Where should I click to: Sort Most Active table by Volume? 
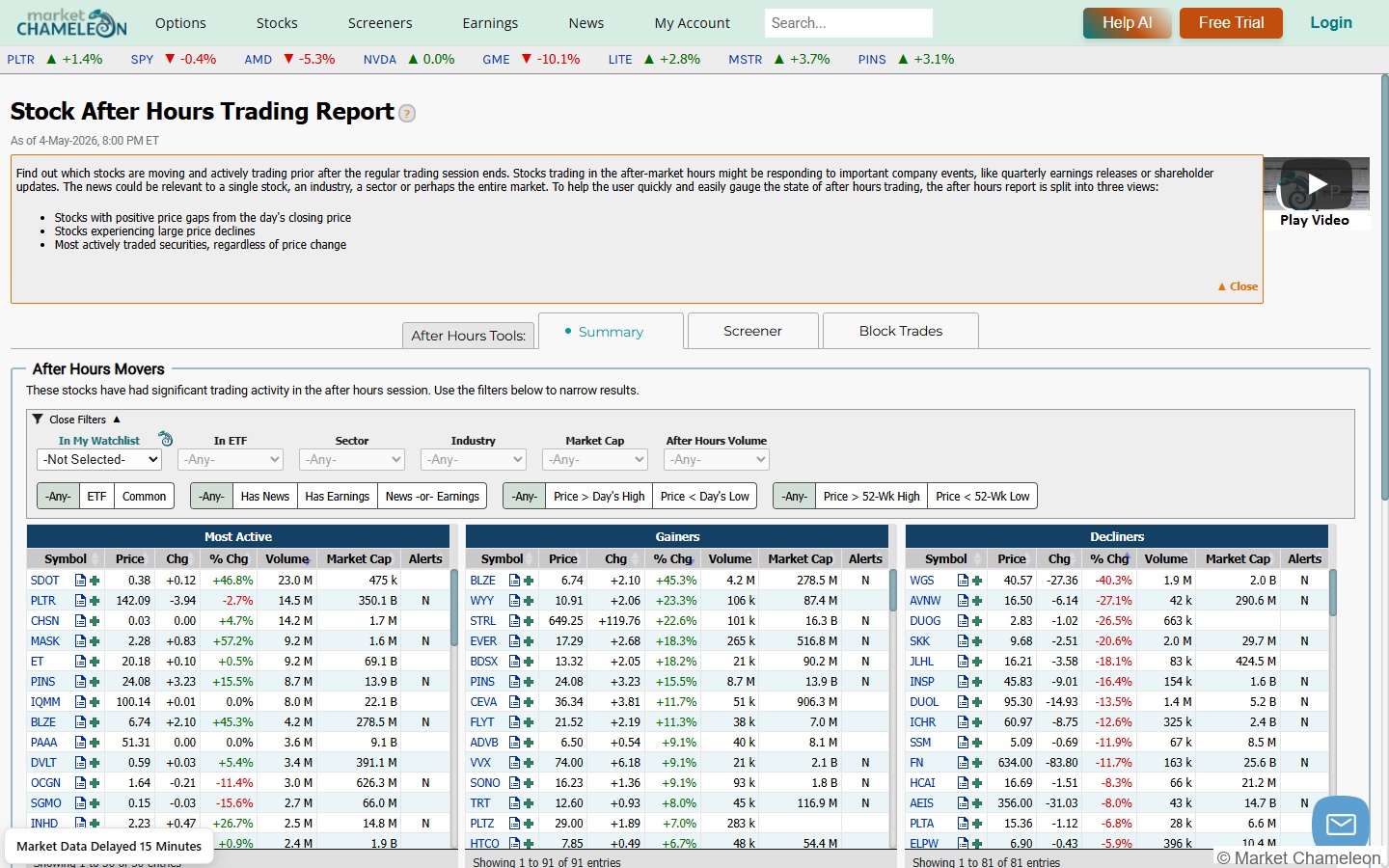[287, 559]
